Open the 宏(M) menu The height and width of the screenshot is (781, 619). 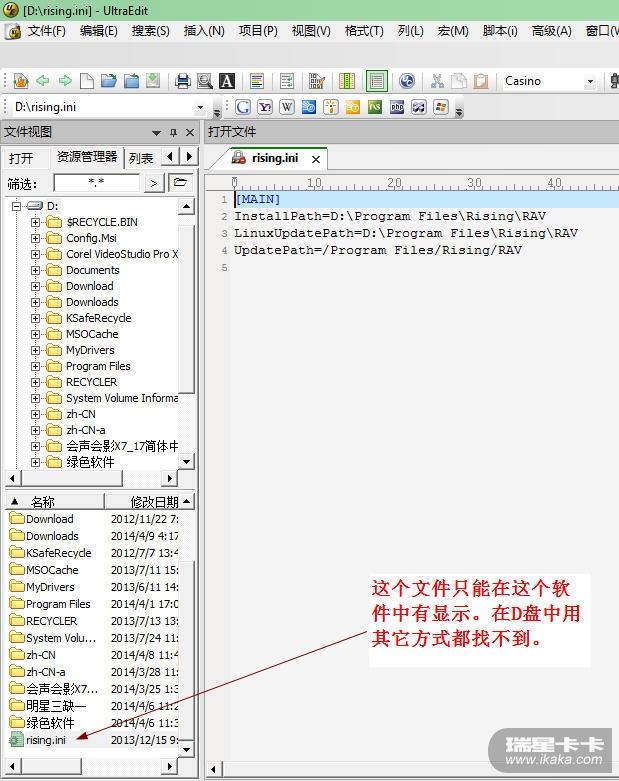pyautogui.click(x=453, y=31)
